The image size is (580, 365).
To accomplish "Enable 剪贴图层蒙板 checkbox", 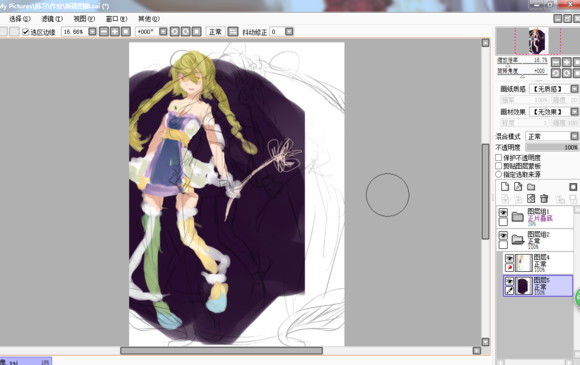I will [x=499, y=166].
